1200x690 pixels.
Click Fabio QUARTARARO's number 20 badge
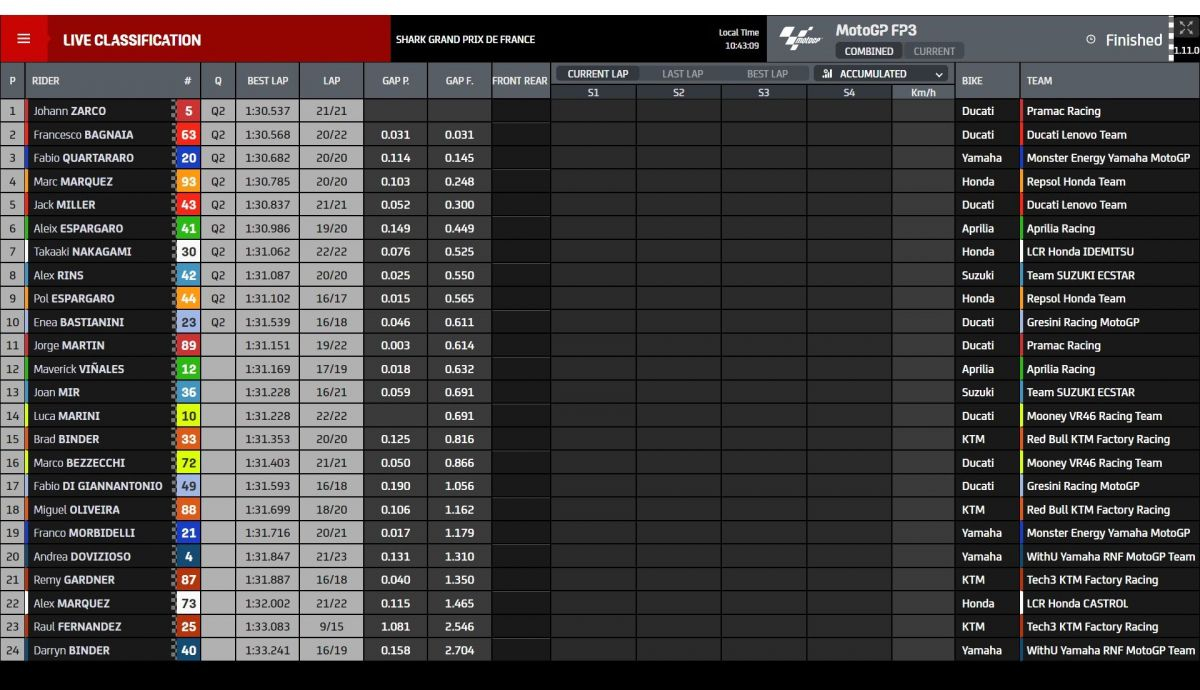point(188,158)
